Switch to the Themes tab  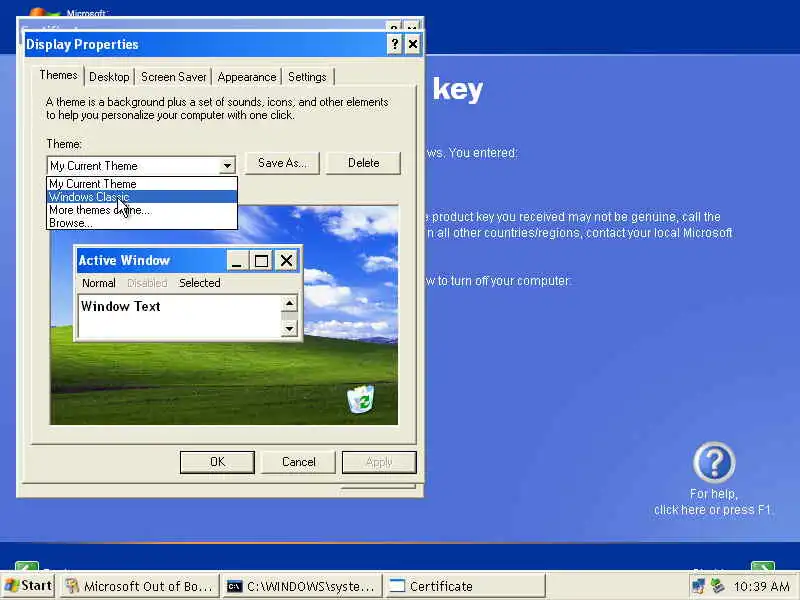point(58,76)
